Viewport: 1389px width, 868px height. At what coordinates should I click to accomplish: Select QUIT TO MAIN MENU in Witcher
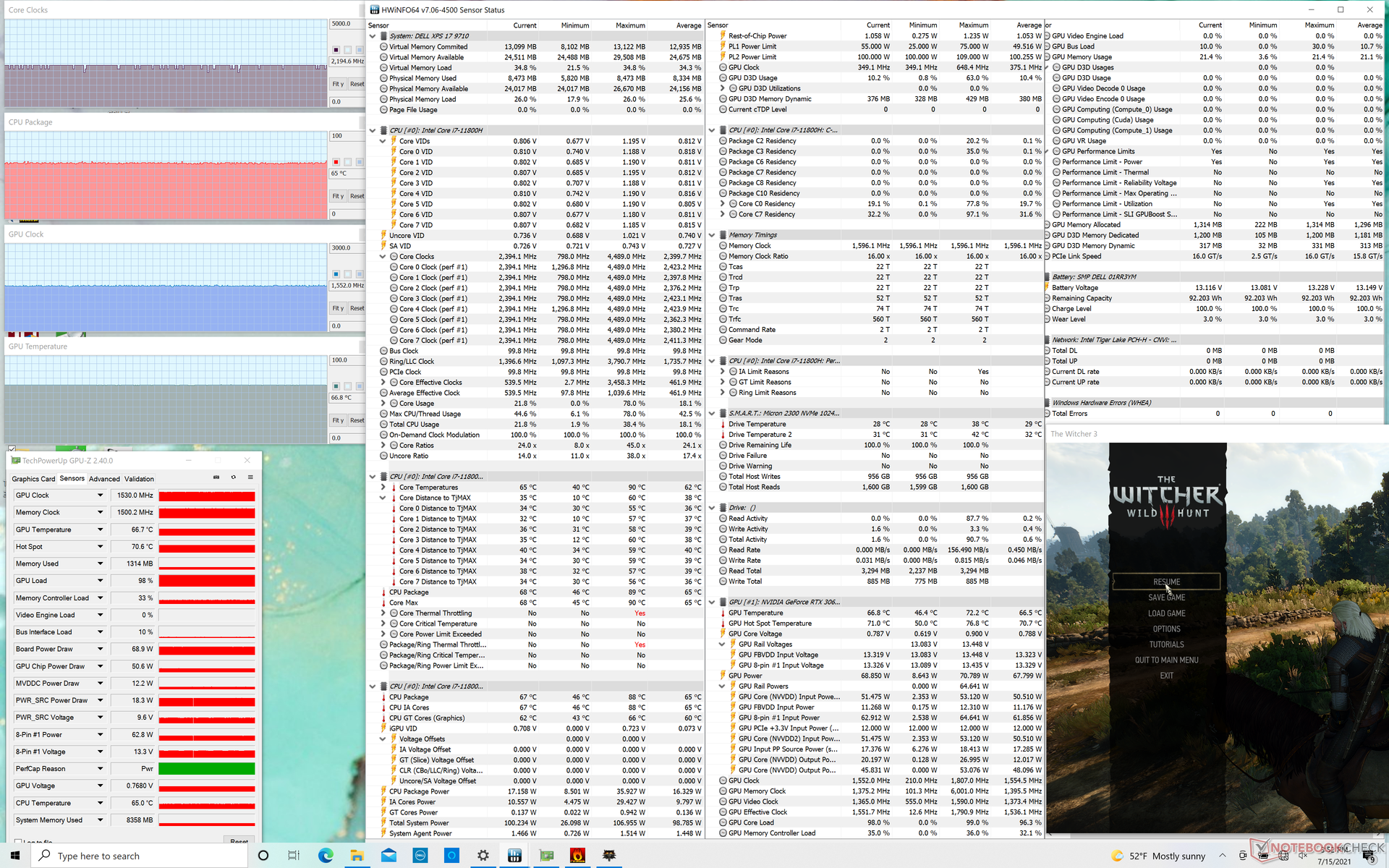pyautogui.click(x=1166, y=660)
